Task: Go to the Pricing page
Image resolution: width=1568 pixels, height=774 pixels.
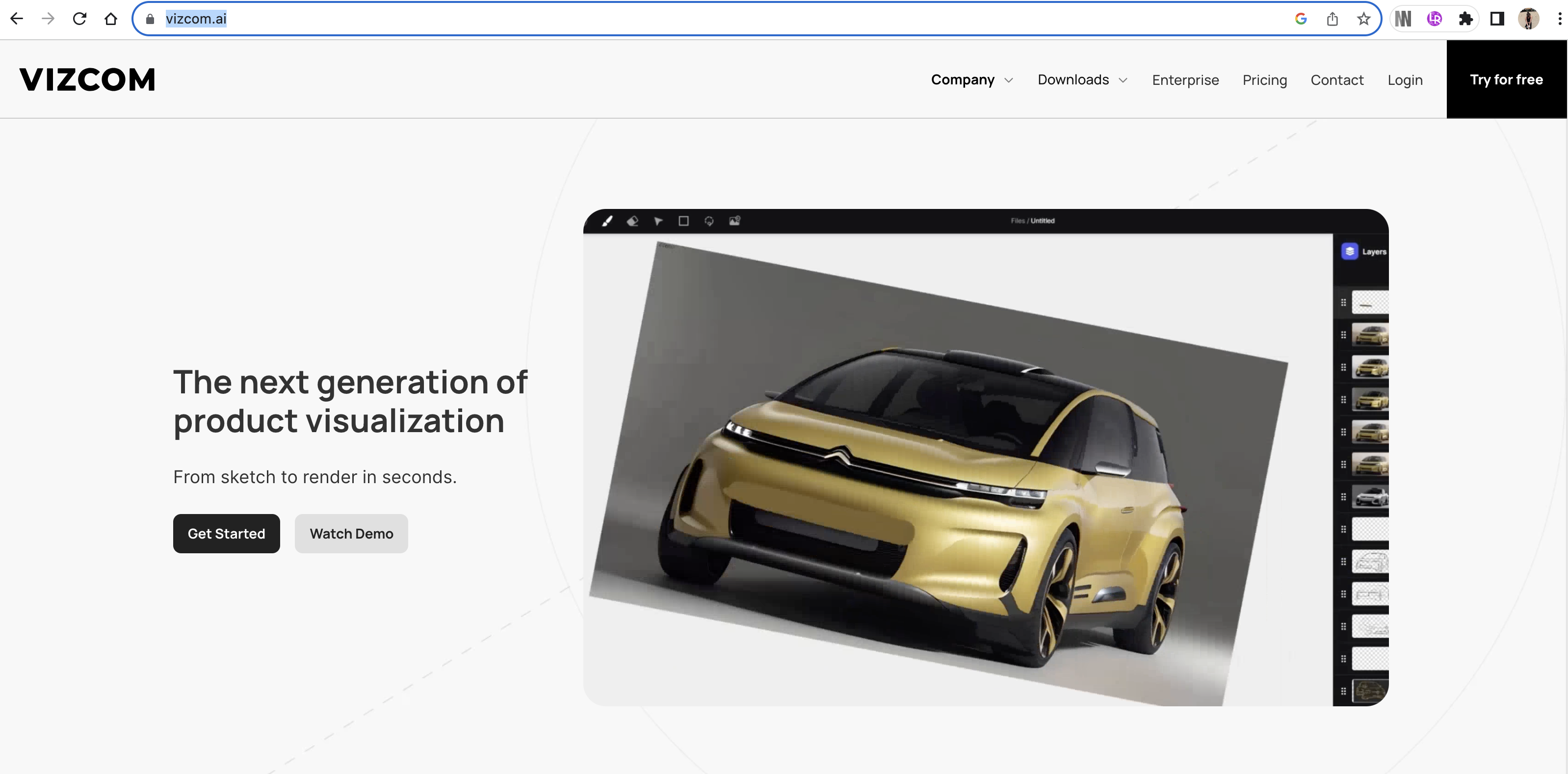Action: 1264,80
